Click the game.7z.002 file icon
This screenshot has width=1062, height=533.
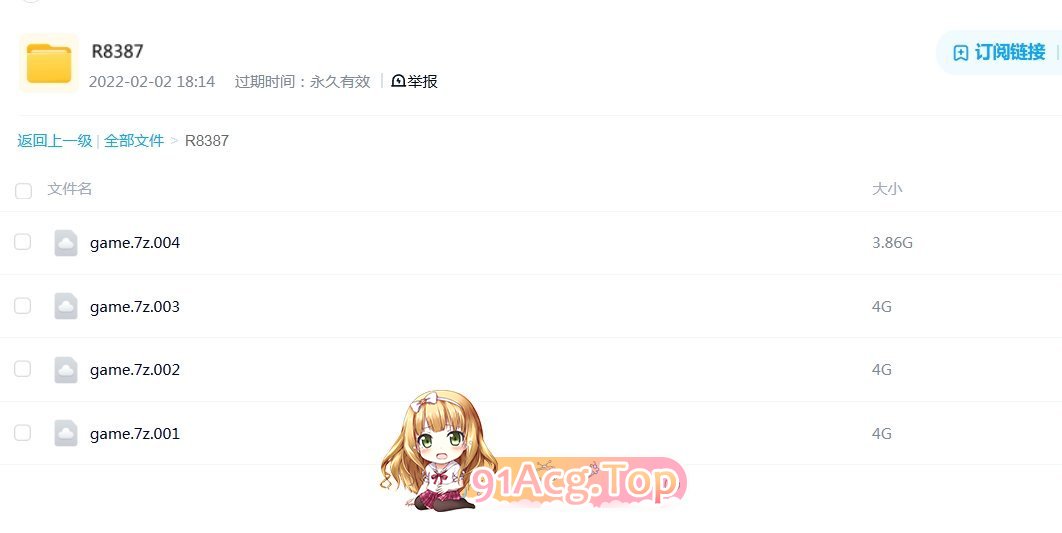(x=66, y=370)
